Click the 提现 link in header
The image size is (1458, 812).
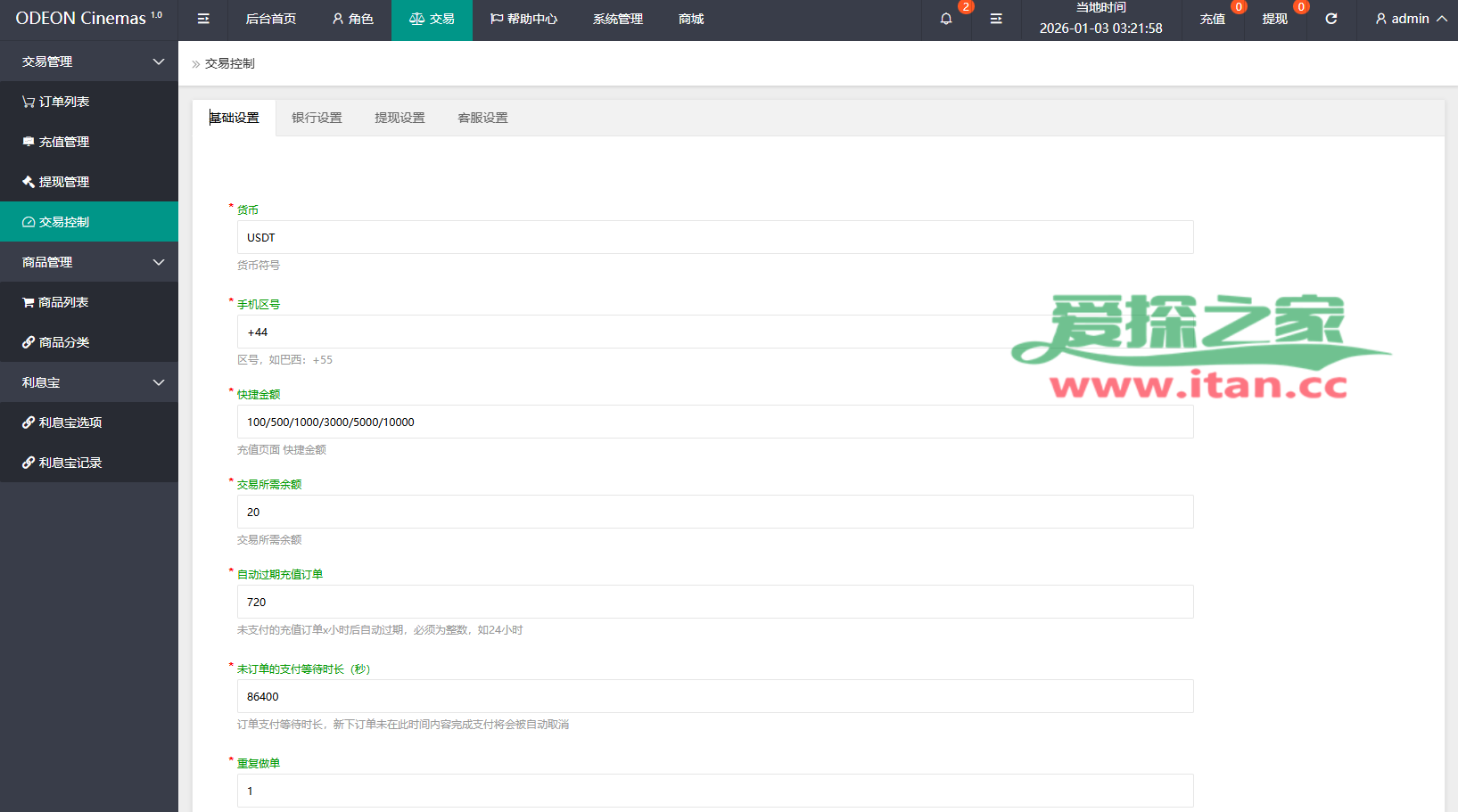tap(1274, 19)
